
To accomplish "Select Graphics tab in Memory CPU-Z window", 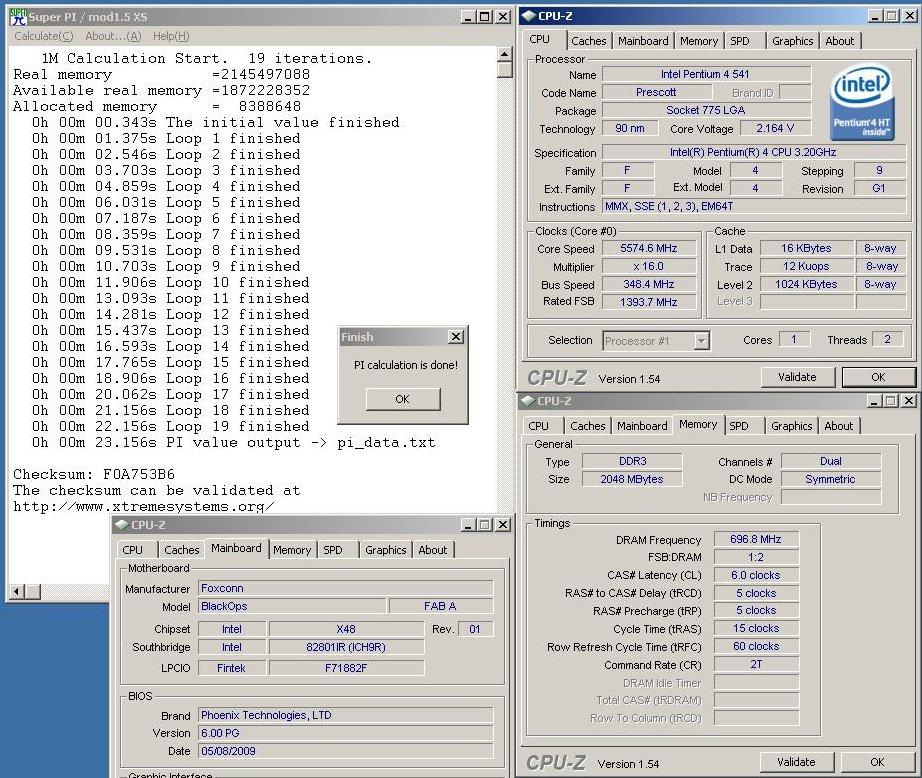I will pyautogui.click(x=791, y=426).
